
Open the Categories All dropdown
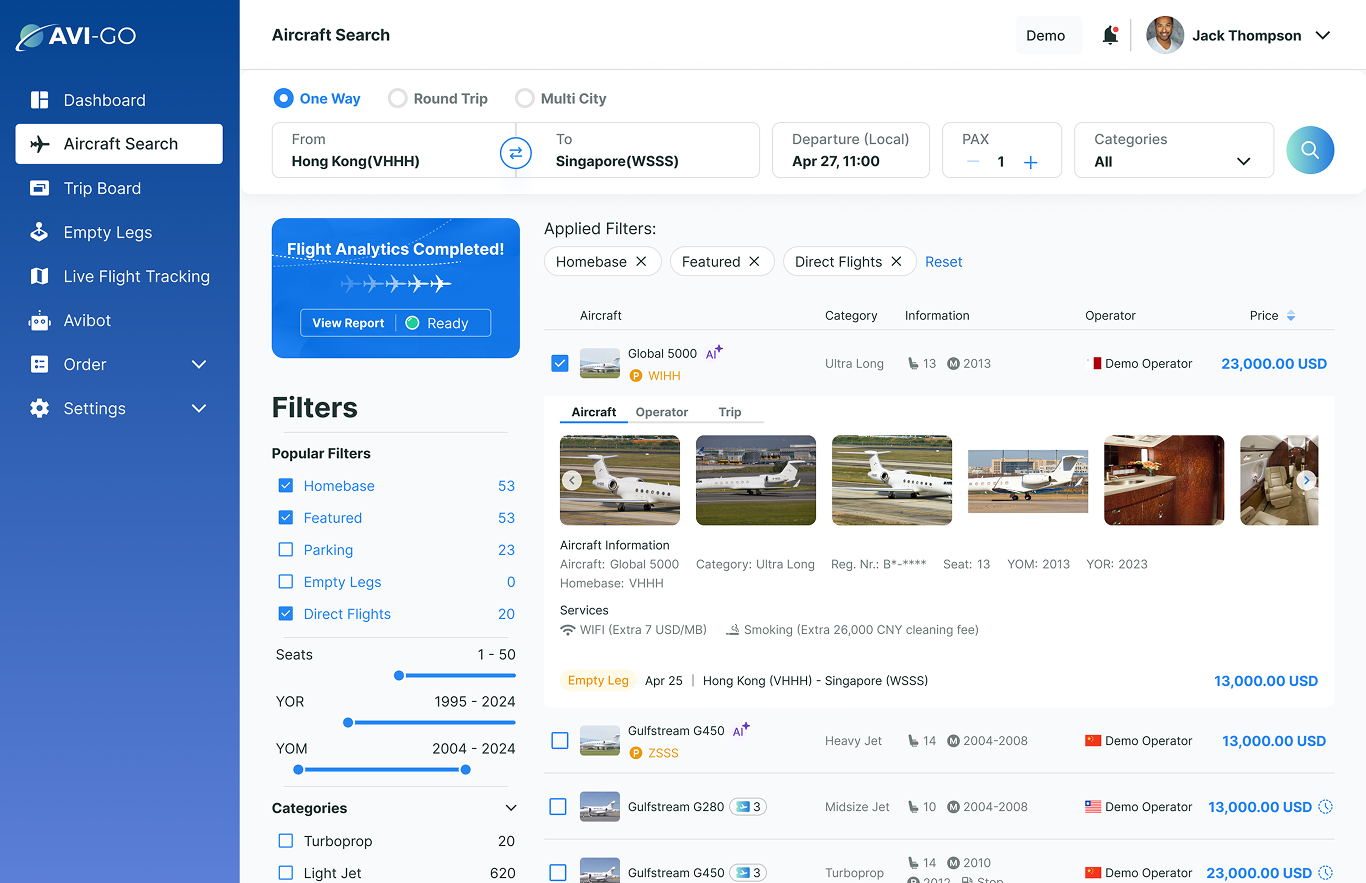coord(1174,150)
